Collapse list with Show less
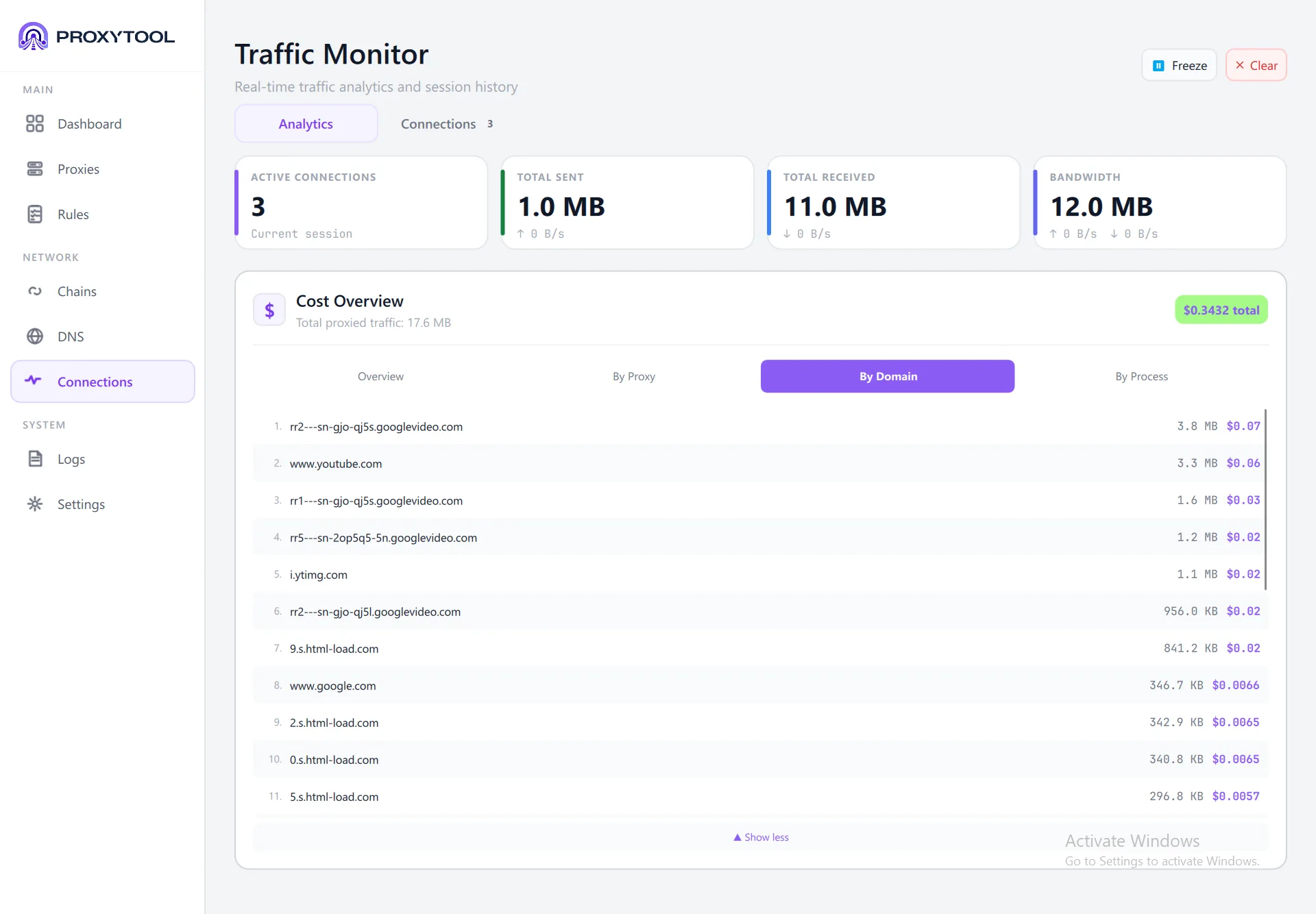Viewport: 1316px width, 914px height. click(x=761, y=837)
